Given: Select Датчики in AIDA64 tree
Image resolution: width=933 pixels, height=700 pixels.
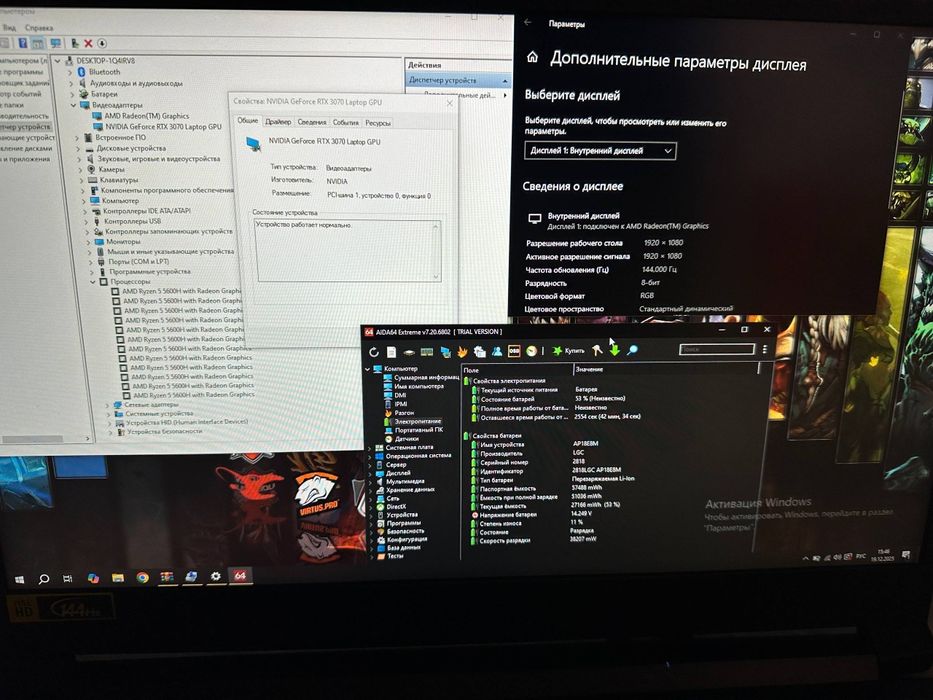Looking at the screenshot, I should (407, 439).
